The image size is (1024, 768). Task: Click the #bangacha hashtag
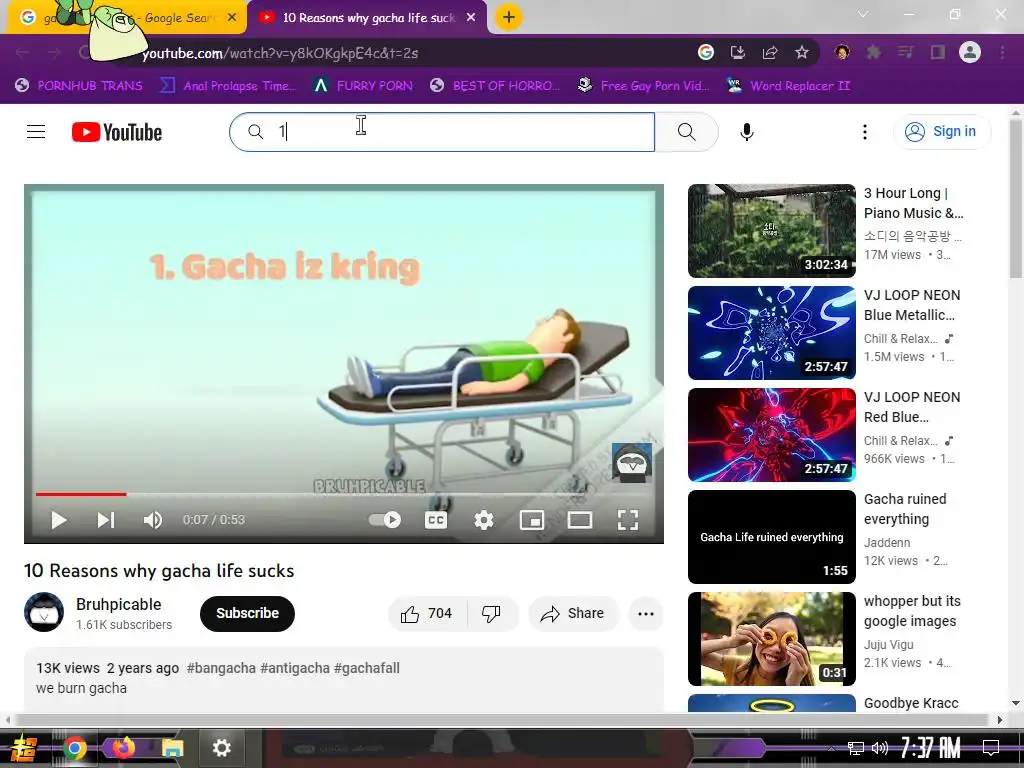click(221, 668)
